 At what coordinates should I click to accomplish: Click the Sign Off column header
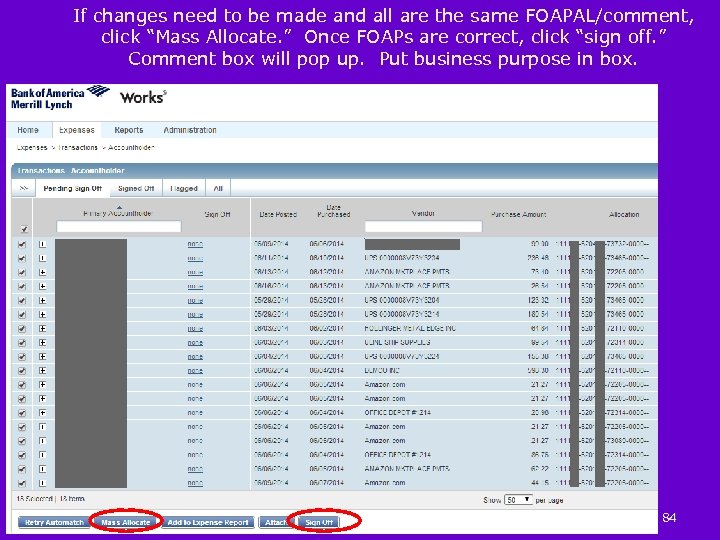(x=217, y=214)
